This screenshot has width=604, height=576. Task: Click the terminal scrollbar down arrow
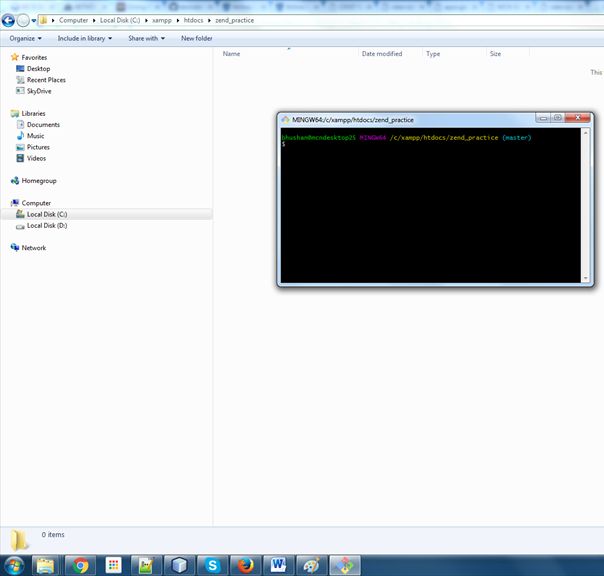586,278
